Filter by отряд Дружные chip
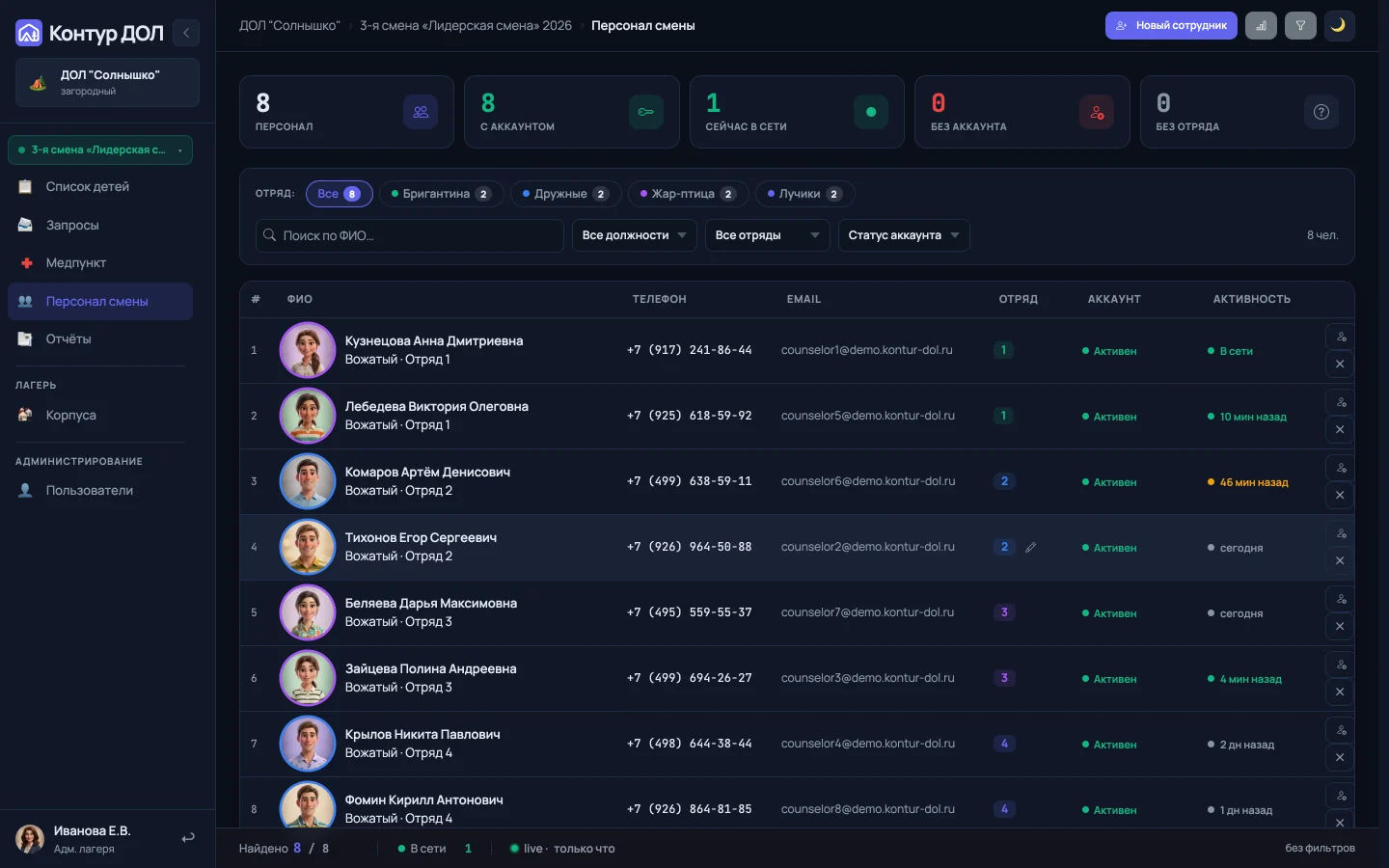Image resolution: width=1389 pixels, height=868 pixels. (x=565, y=194)
